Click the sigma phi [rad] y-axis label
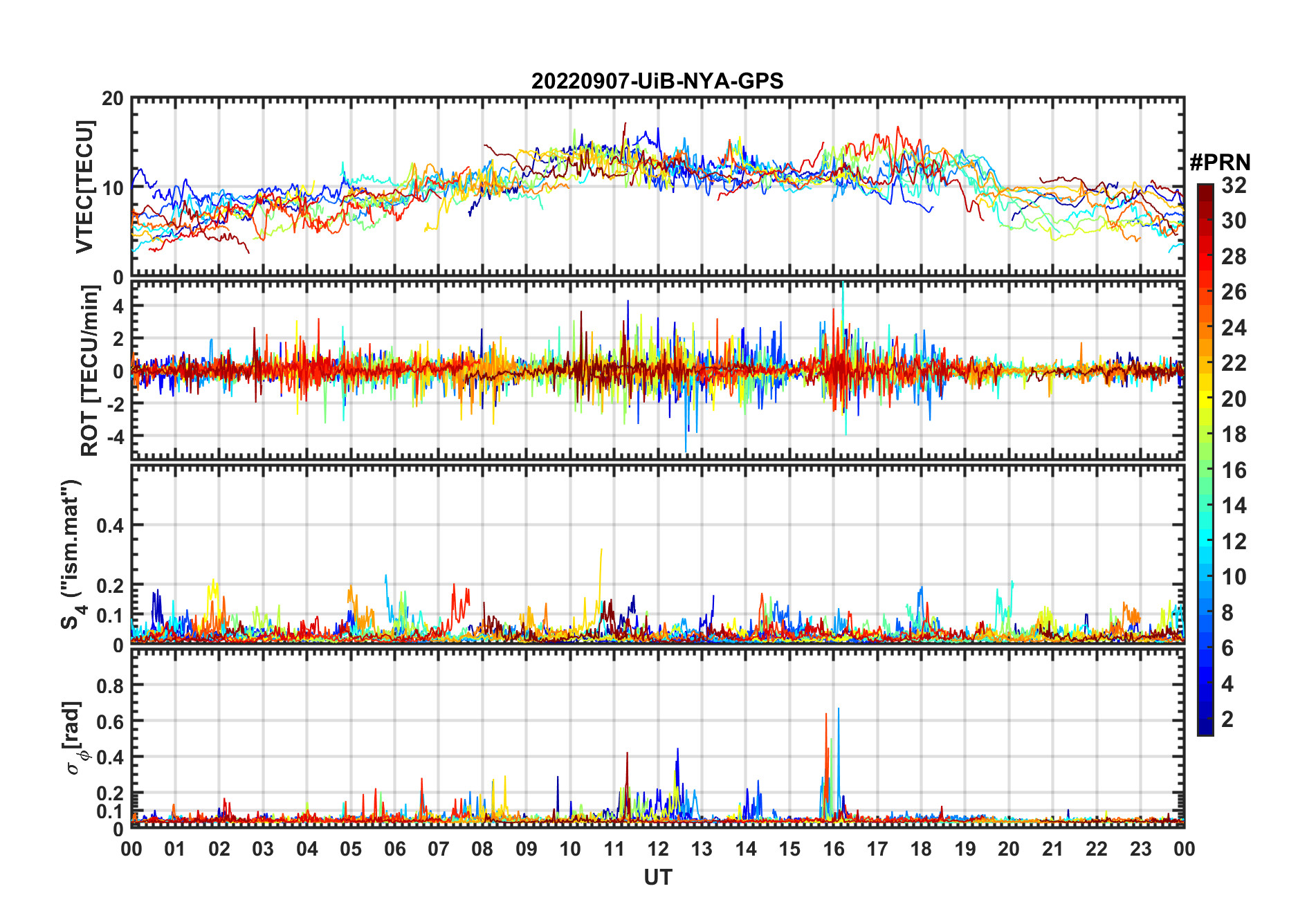This screenshot has width=1316, height=920. 74,738
